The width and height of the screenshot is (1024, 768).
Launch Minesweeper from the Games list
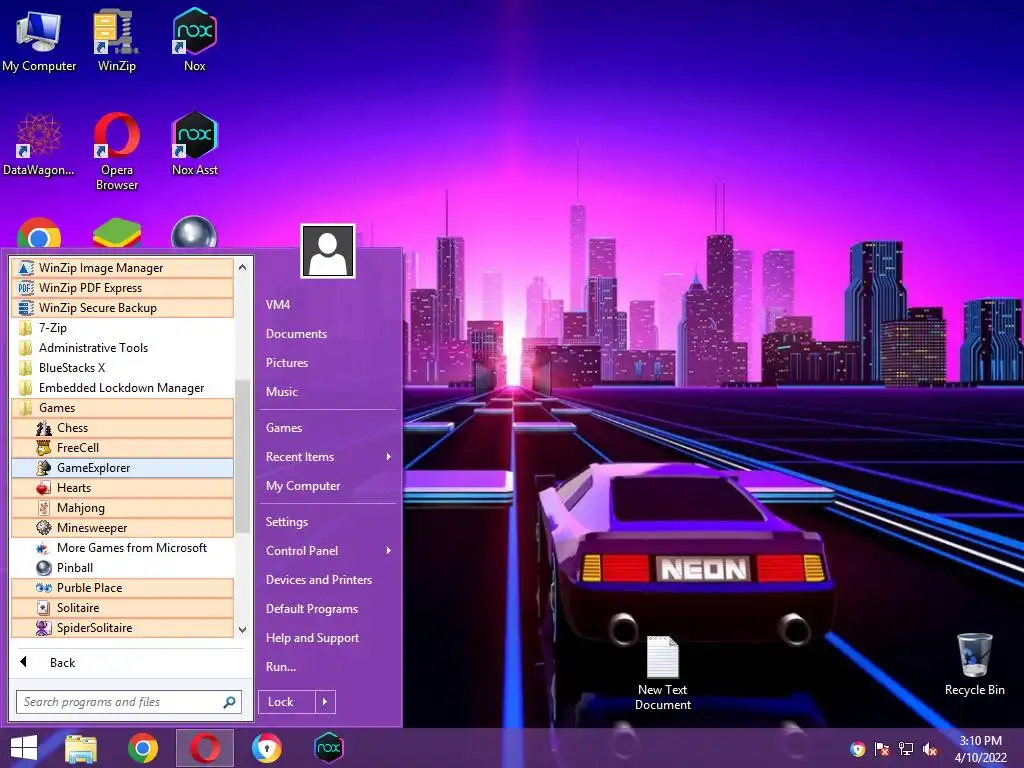point(122,528)
